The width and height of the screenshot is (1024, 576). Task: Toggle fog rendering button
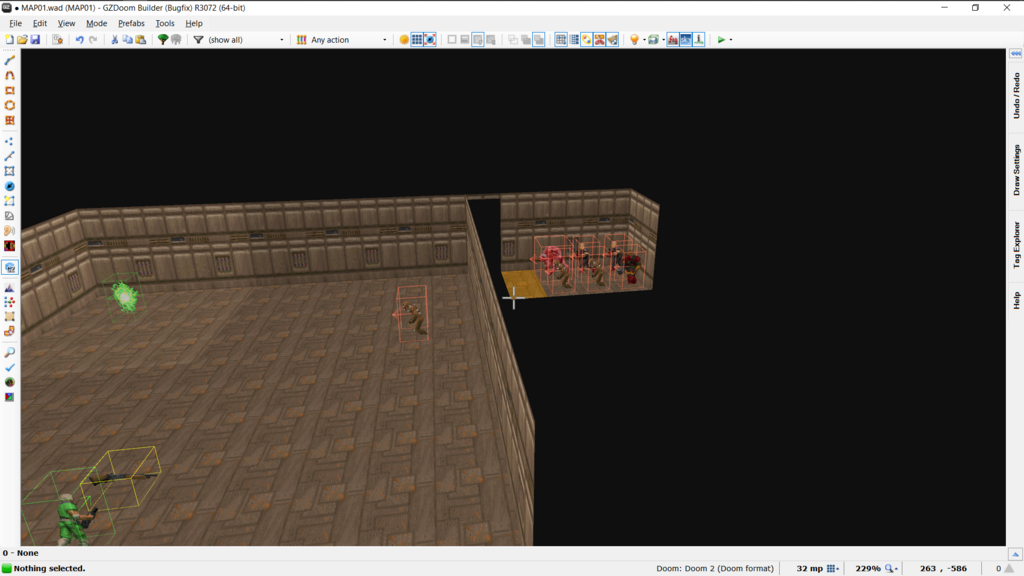click(x=673, y=40)
